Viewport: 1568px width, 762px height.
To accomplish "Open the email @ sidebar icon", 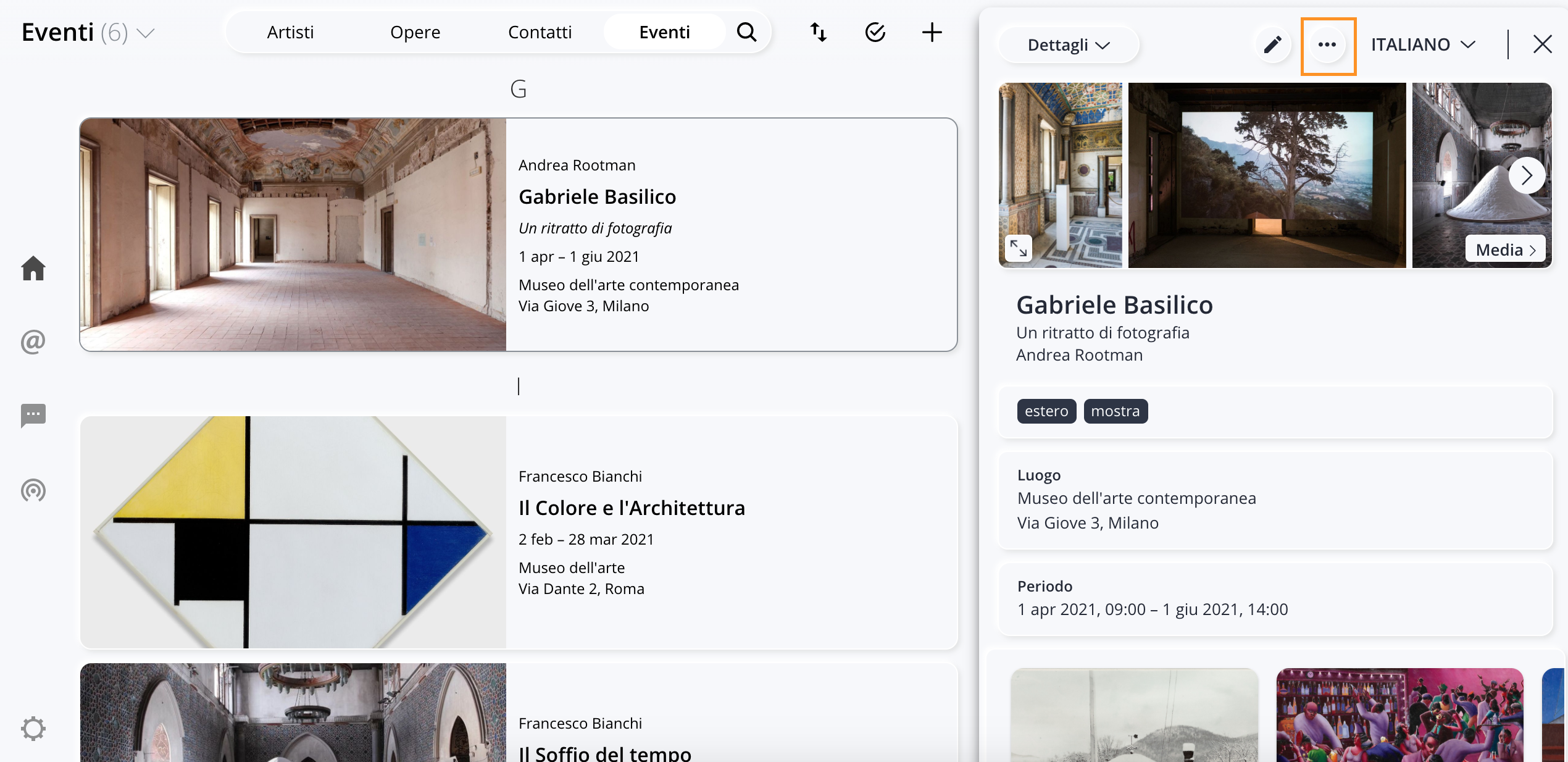I will tap(33, 341).
